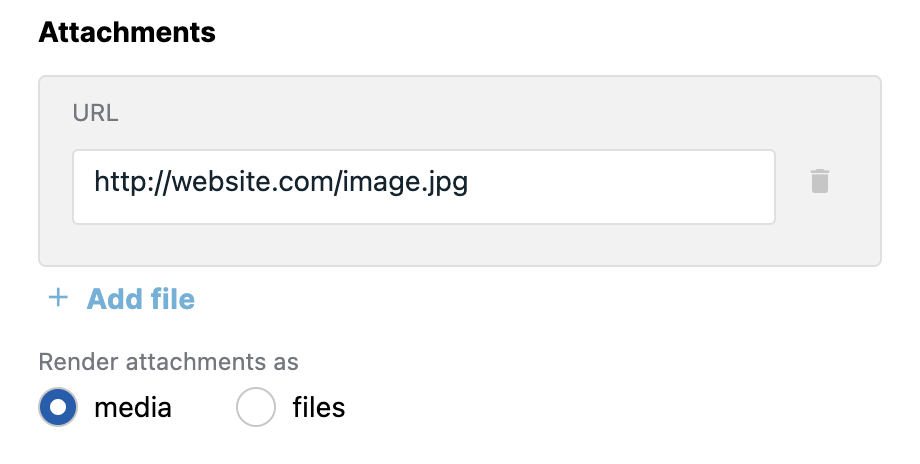
Task: Add another attachment via the plus sign
Action: [x=58, y=297]
